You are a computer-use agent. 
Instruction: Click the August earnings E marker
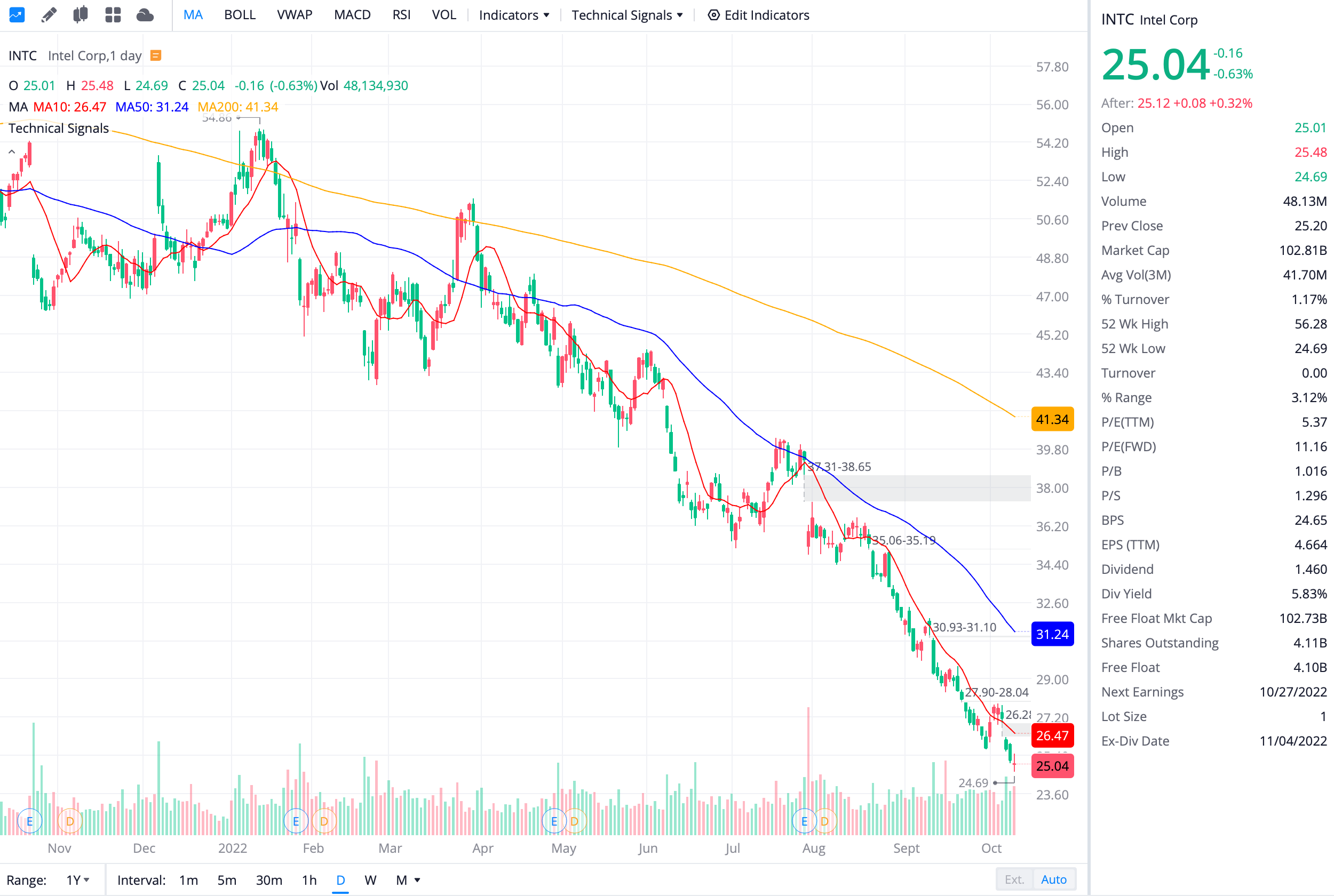tap(804, 822)
